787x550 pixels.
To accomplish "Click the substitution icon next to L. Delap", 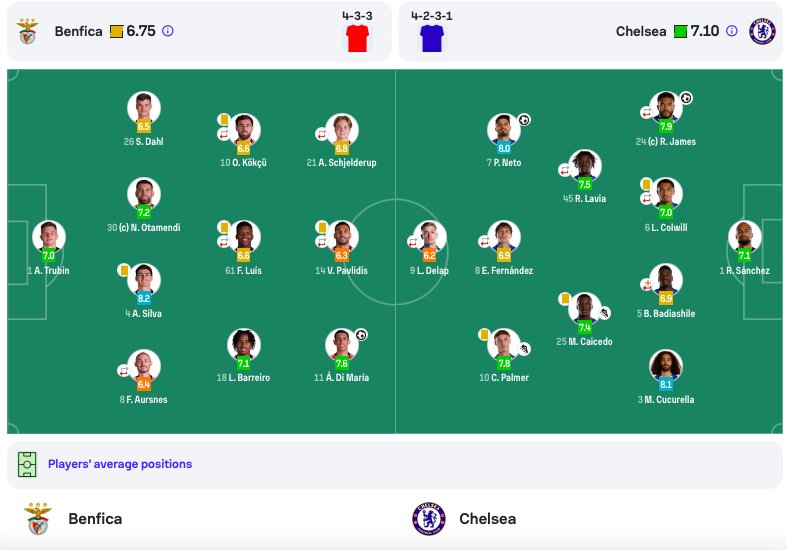I will coord(413,242).
